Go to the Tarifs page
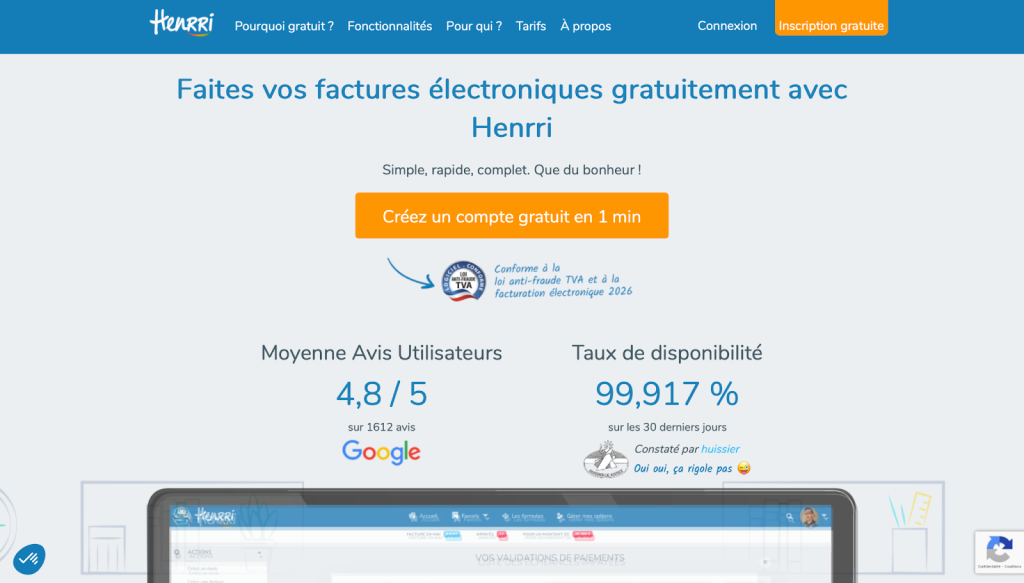This screenshot has width=1024, height=583. 531,26
